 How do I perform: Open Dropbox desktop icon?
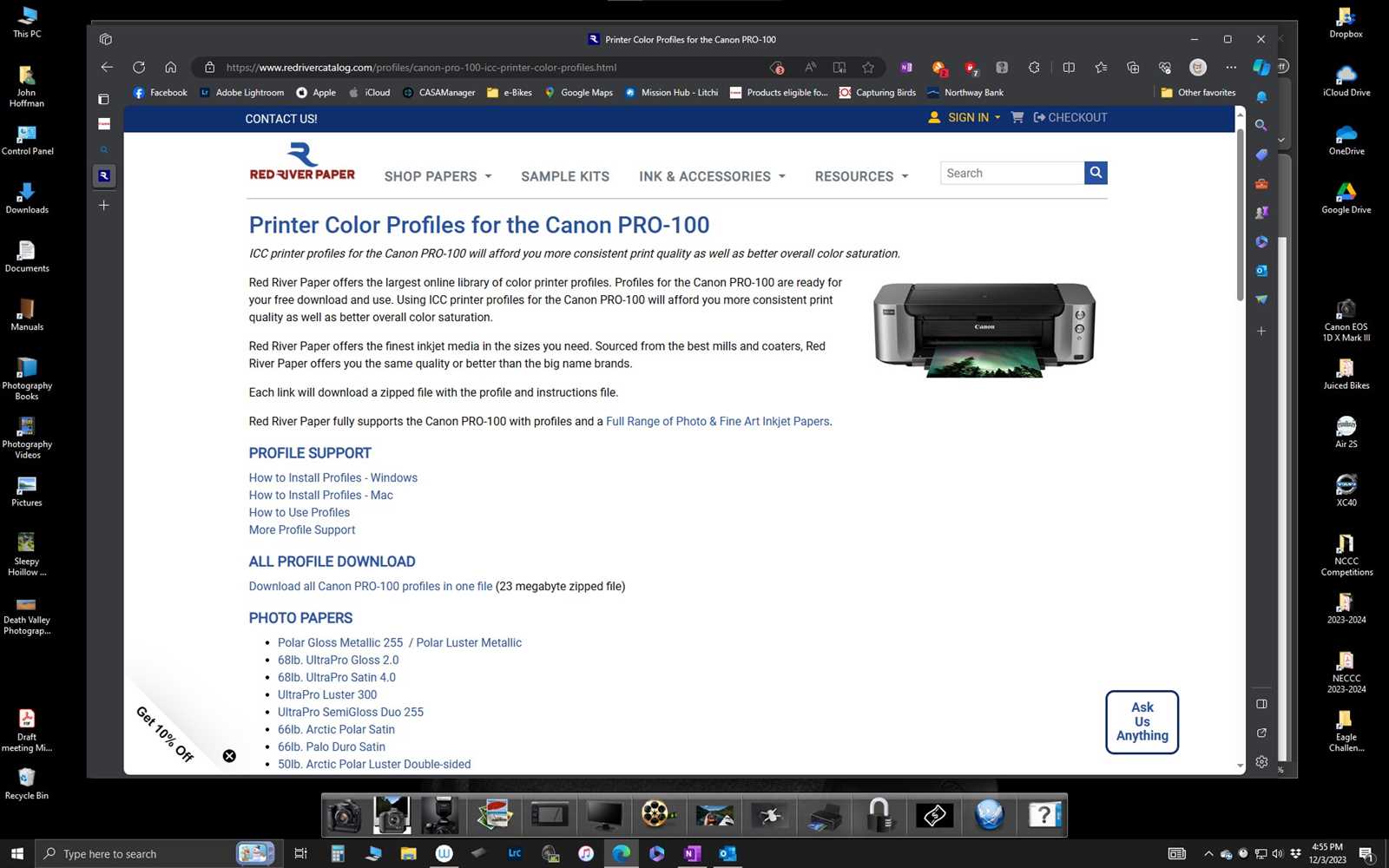pyautogui.click(x=1346, y=22)
